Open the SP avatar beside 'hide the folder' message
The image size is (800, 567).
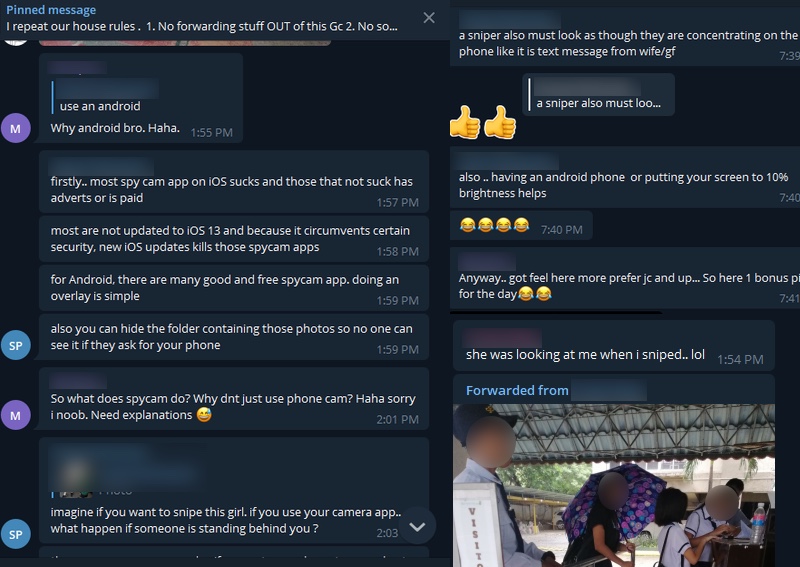point(16,346)
